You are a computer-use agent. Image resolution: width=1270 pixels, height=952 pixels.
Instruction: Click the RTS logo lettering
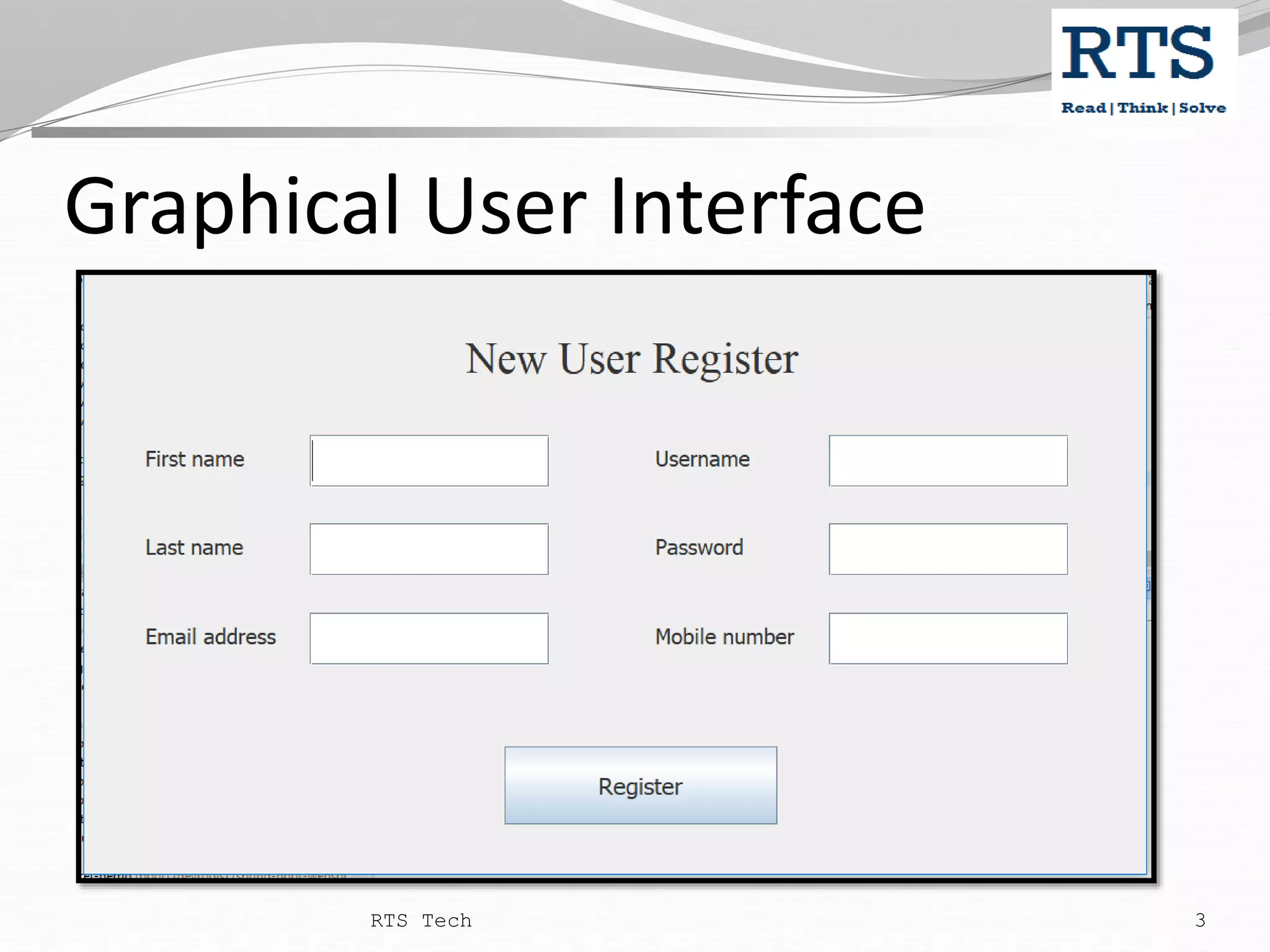click(1137, 53)
